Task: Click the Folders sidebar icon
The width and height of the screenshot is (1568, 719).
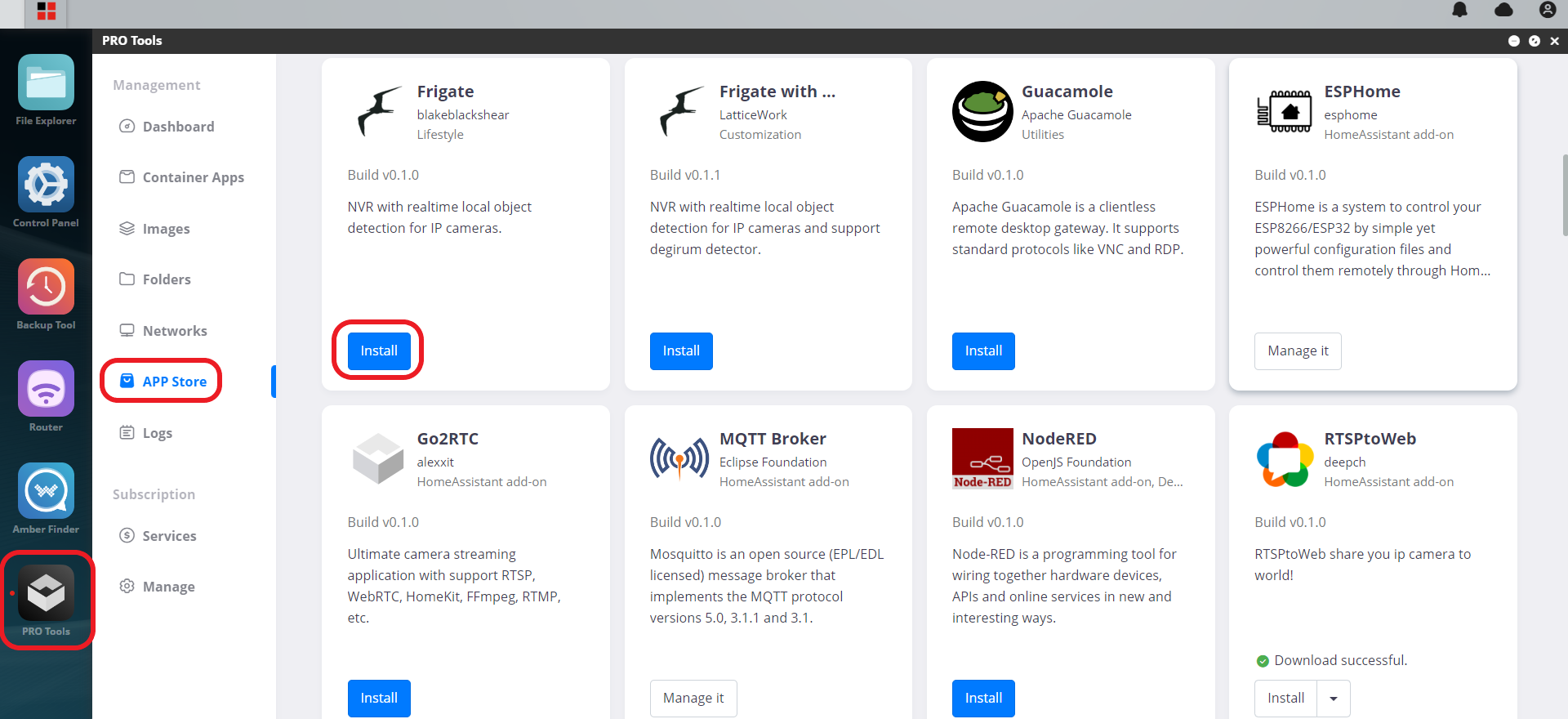Action: (x=127, y=279)
